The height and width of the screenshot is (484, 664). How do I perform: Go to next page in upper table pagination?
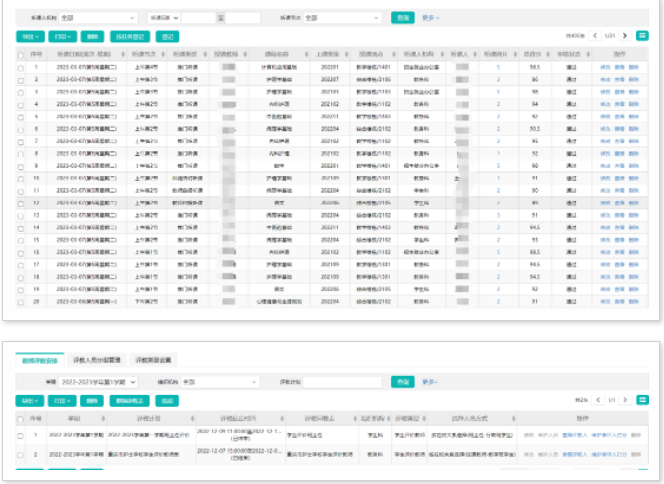624,36
